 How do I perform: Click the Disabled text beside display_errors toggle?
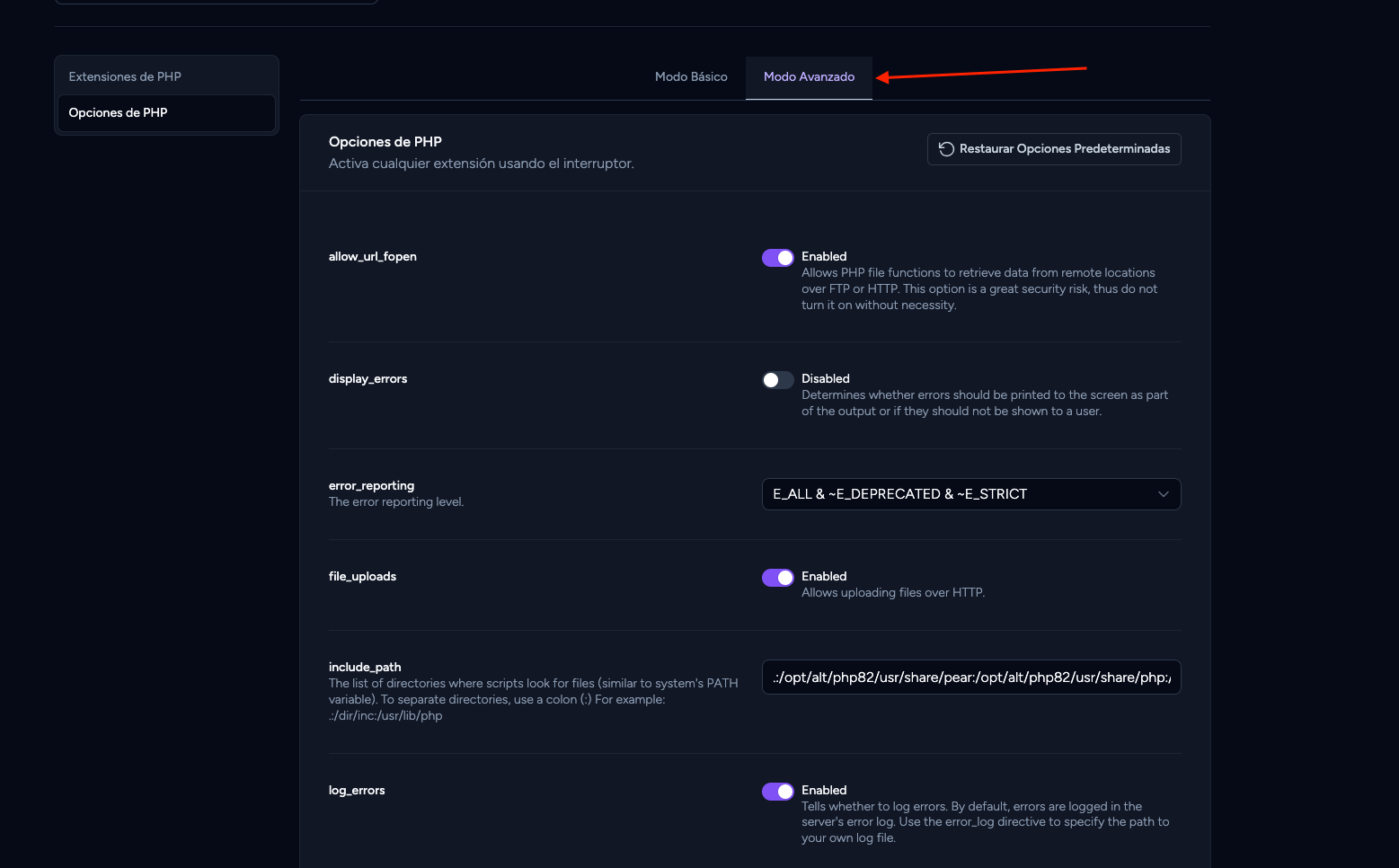[826, 379]
